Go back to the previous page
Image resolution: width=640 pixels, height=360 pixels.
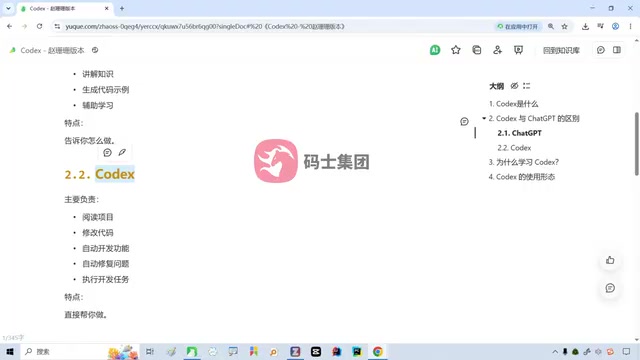pyautogui.click(x=9, y=27)
